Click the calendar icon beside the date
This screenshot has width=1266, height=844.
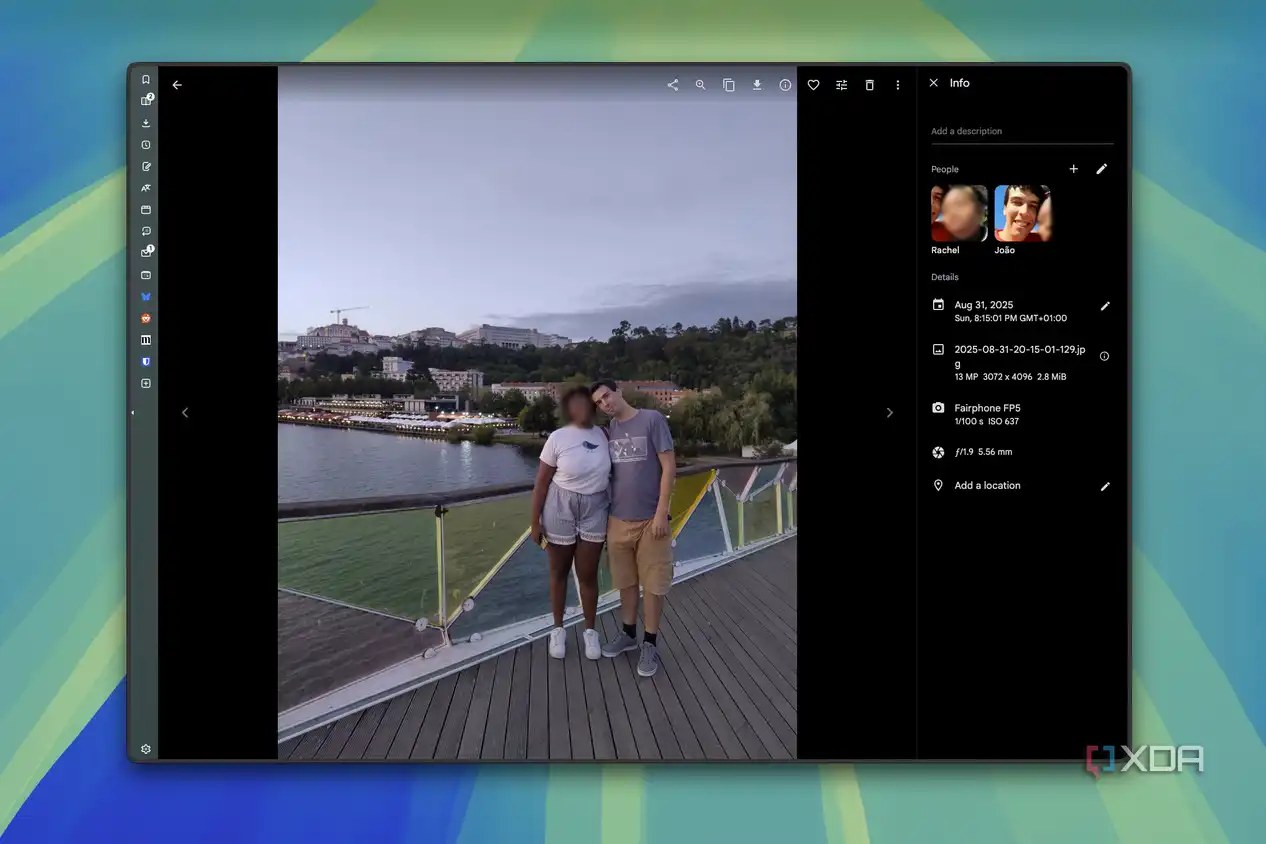[x=938, y=305]
